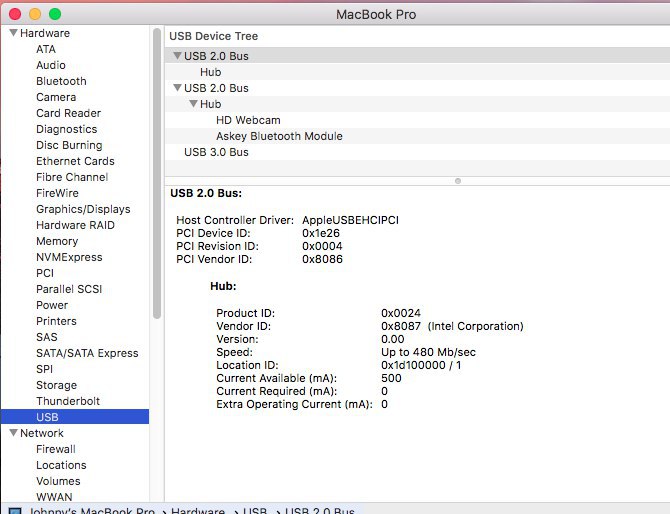Open the Bluetooth hardware entry
Viewport: 670px width, 514px height.
(61, 81)
